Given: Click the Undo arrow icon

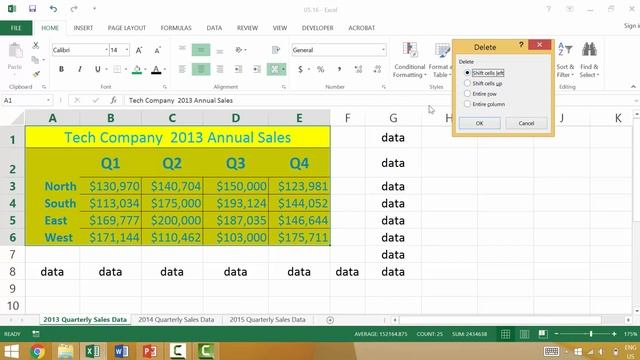Looking at the screenshot, I should pos(53,9).
